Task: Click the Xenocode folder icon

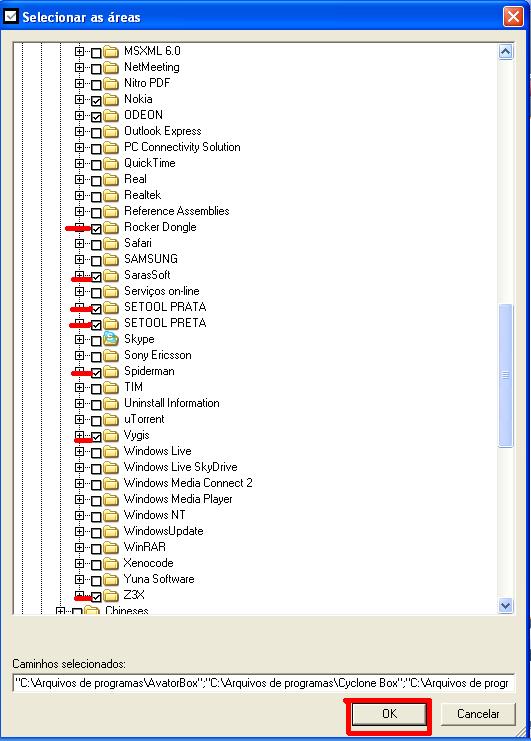Action: tap(111, 563)
